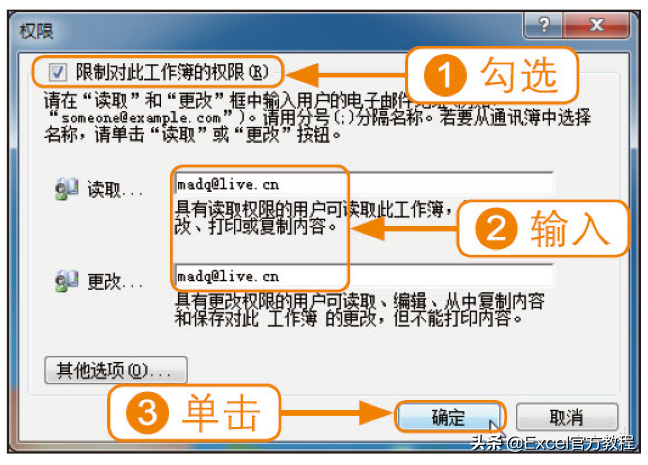Dismiss the dialog with 取消

[x=567, y=417]
